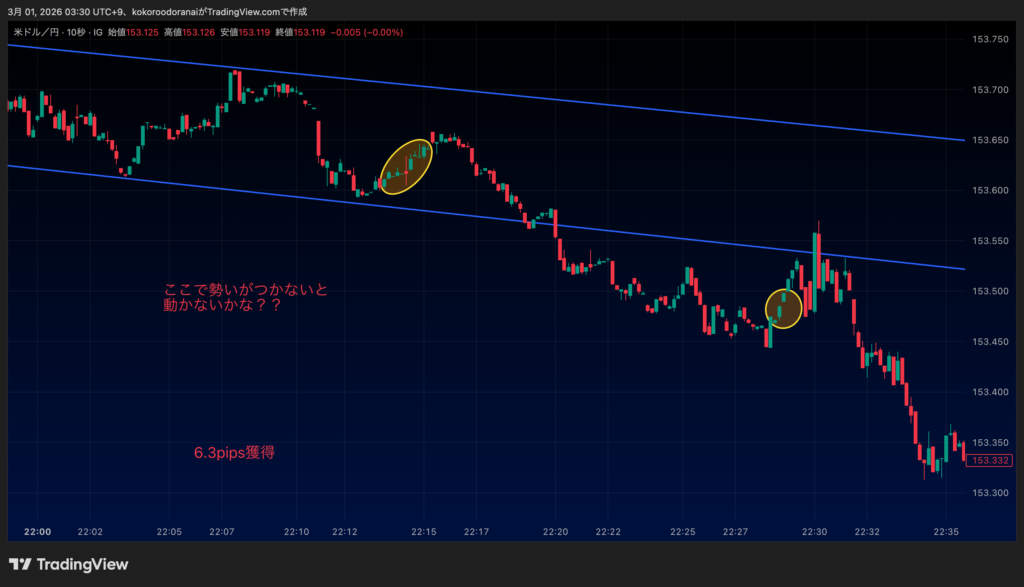Select the small yellow circle near 22:29

(x=783, y=309)
